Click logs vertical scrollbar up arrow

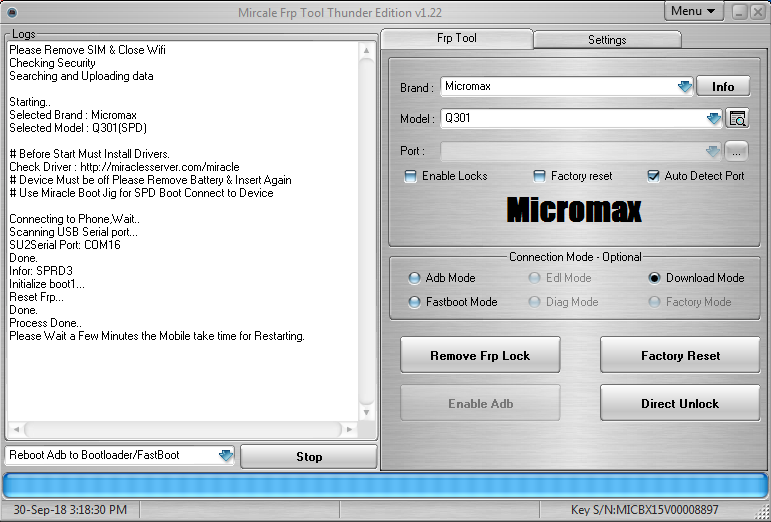[x=366, y=50]
